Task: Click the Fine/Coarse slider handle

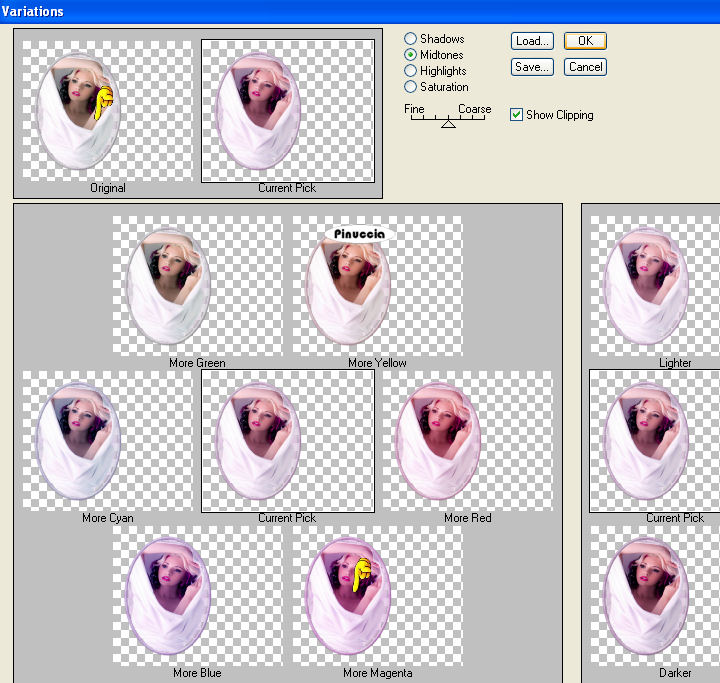Action: pyautogui.click(x=448, y=124)
